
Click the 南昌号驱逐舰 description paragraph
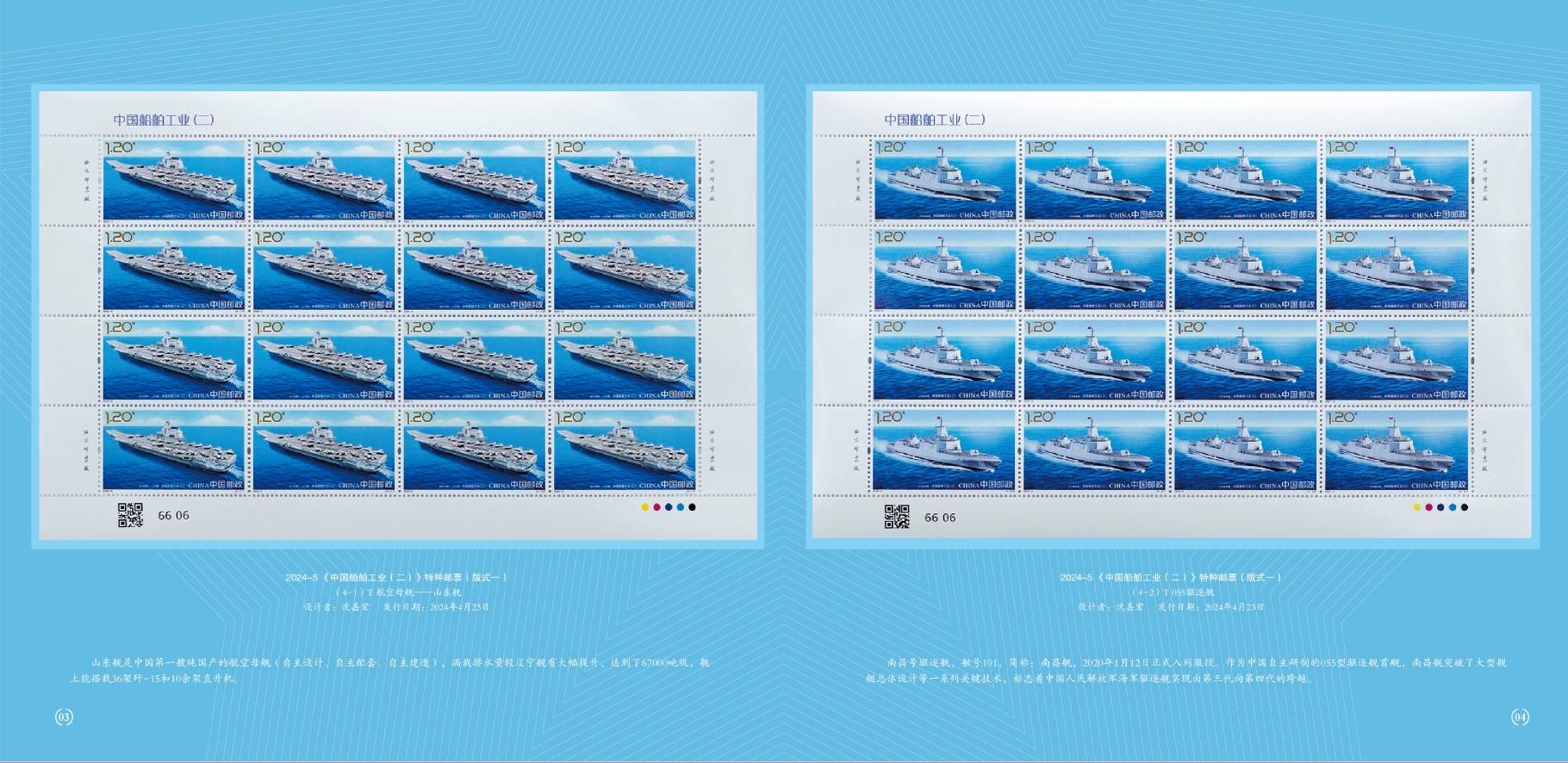1185,670
